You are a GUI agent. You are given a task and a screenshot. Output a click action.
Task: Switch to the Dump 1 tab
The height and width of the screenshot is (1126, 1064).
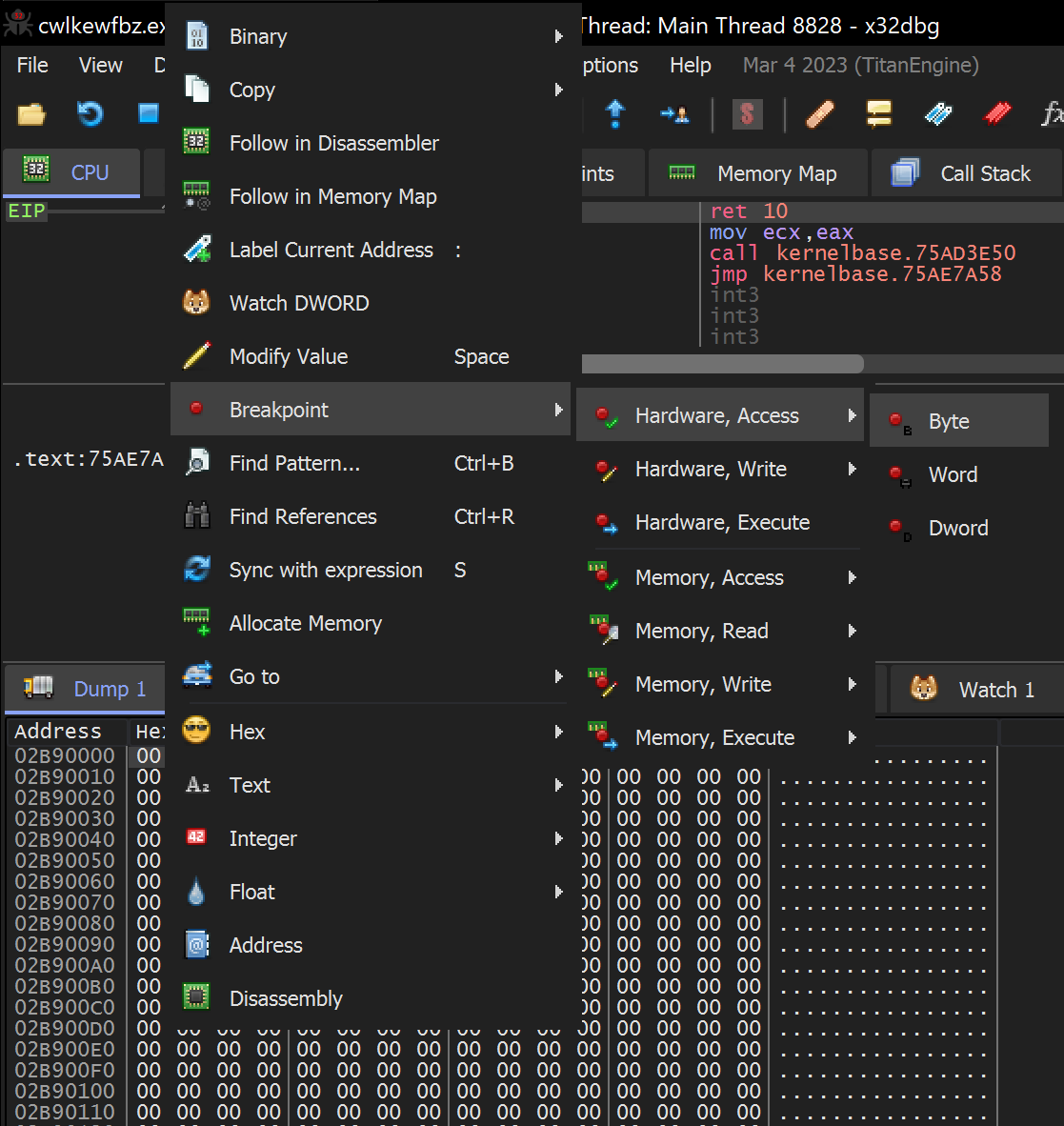pyautogui.click(x=85, y=688)
